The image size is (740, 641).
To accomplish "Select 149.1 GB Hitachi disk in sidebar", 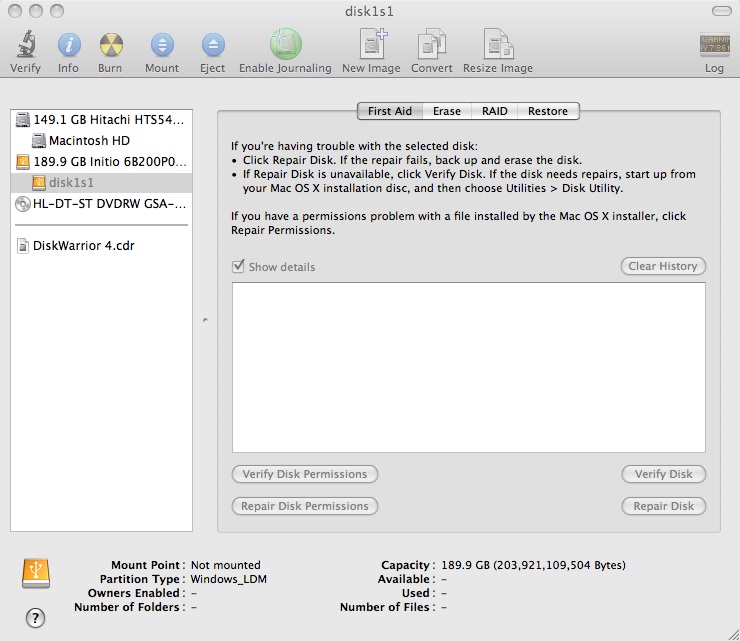I will tap(101, 120).
